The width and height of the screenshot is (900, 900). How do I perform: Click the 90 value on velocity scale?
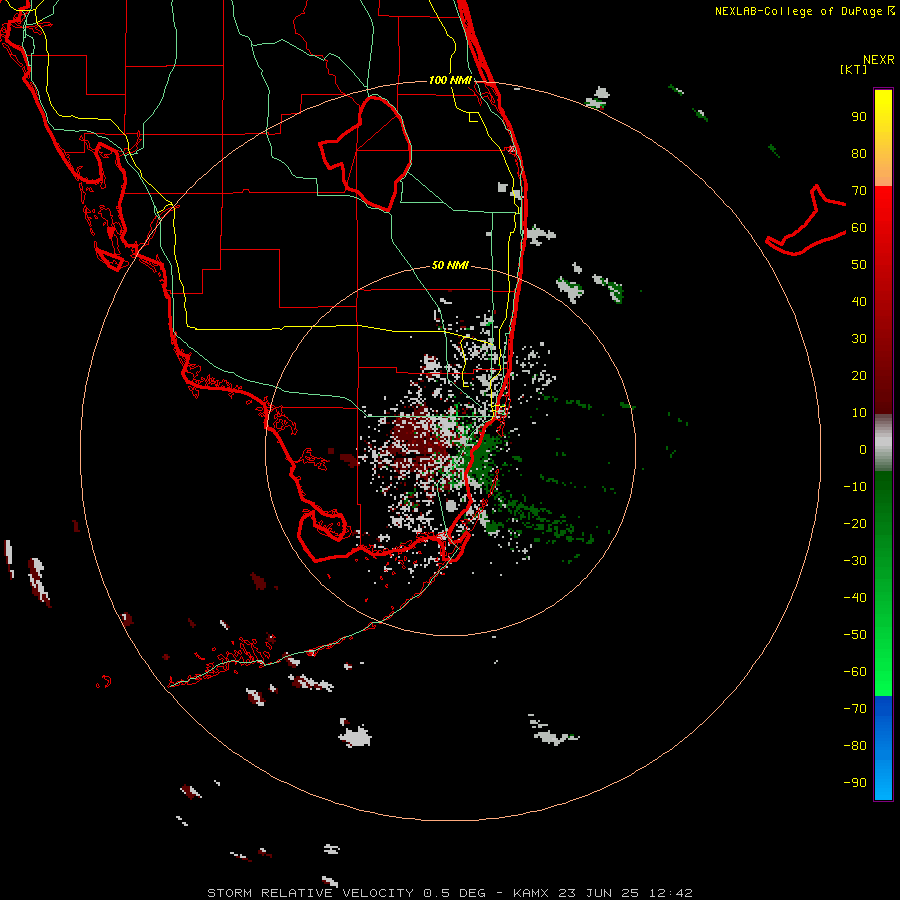[859, 117]
